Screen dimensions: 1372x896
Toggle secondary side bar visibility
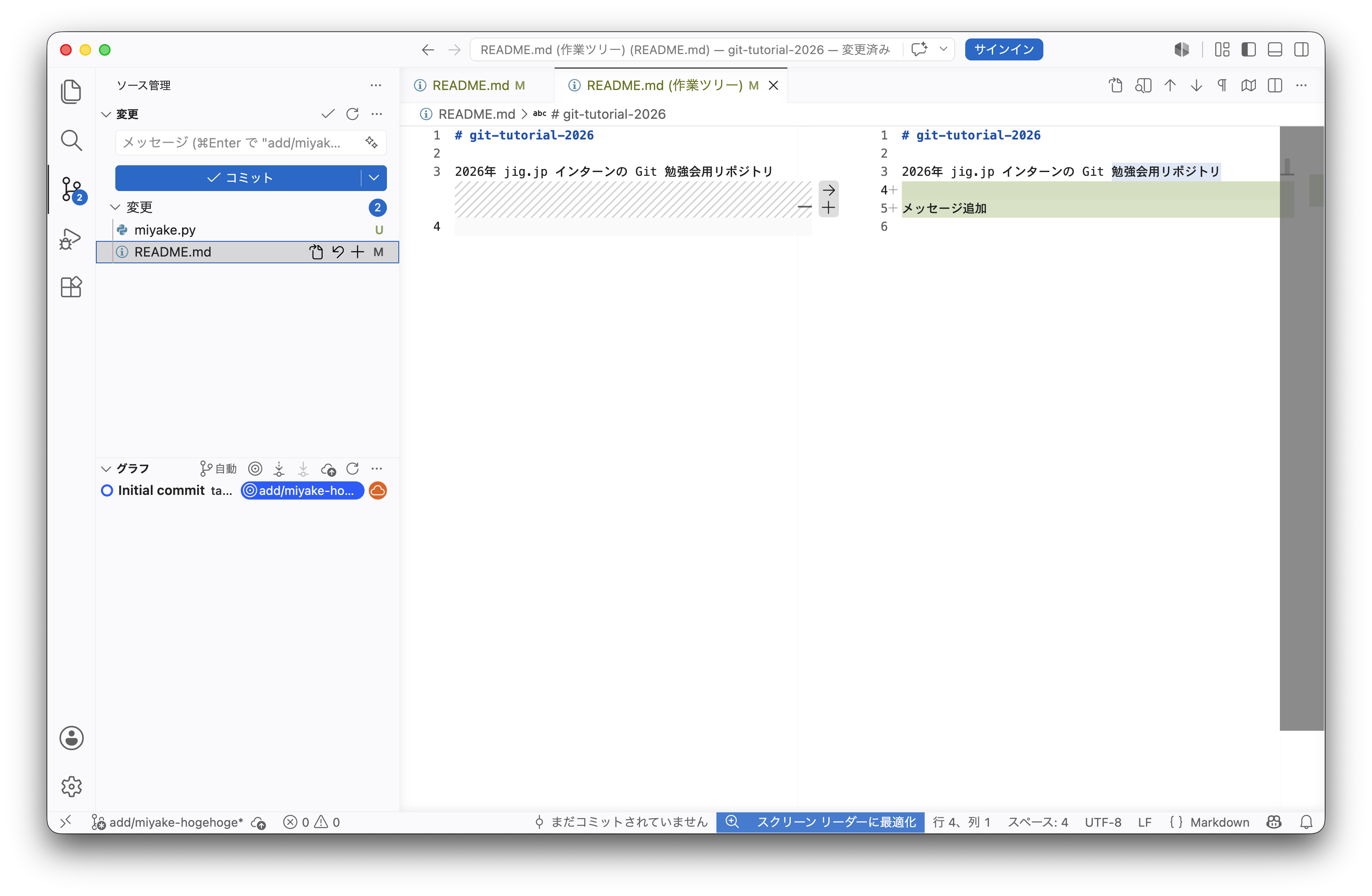1301,49
